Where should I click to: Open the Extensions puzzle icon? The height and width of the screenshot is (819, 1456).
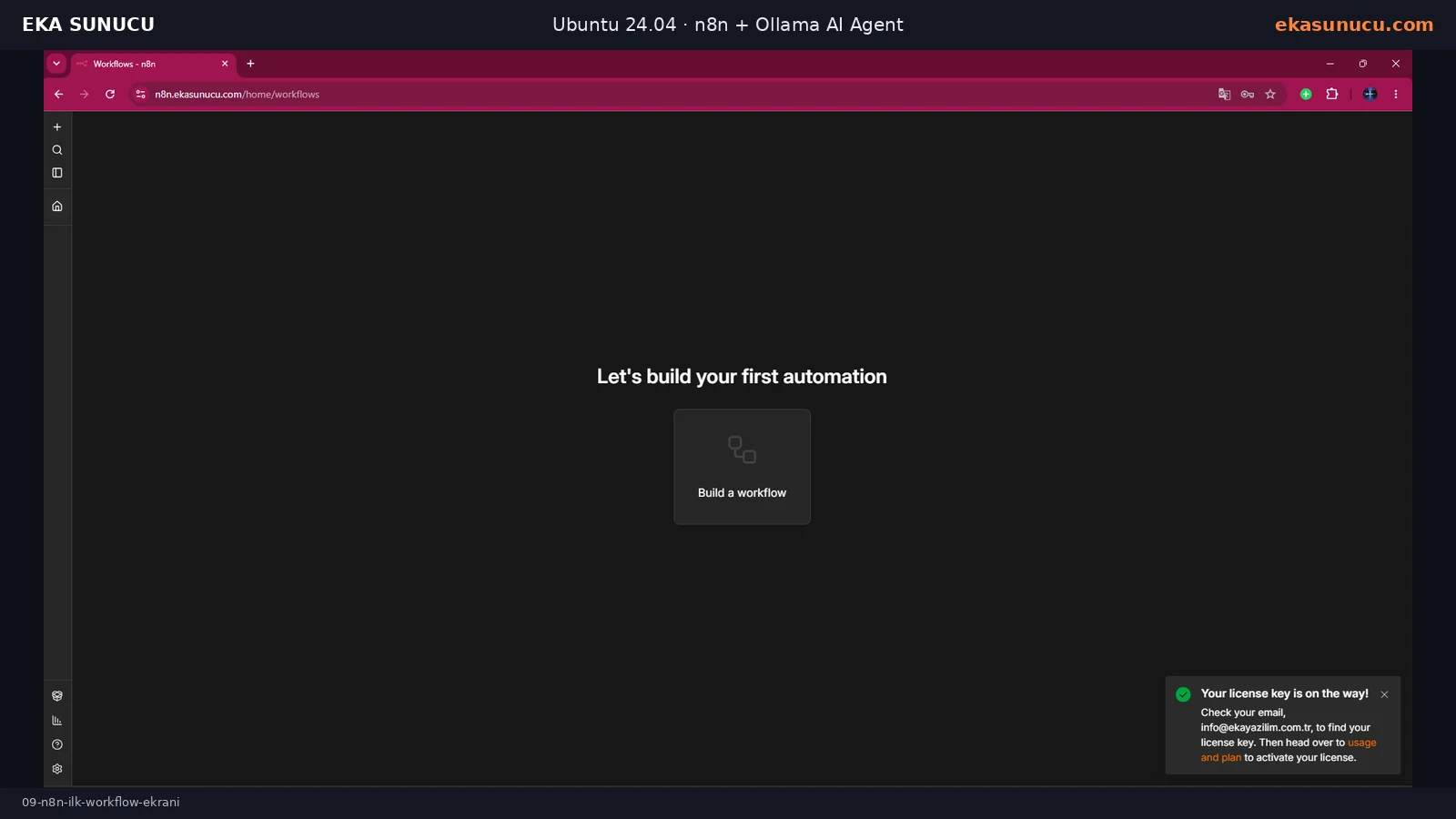[1332, 94]
